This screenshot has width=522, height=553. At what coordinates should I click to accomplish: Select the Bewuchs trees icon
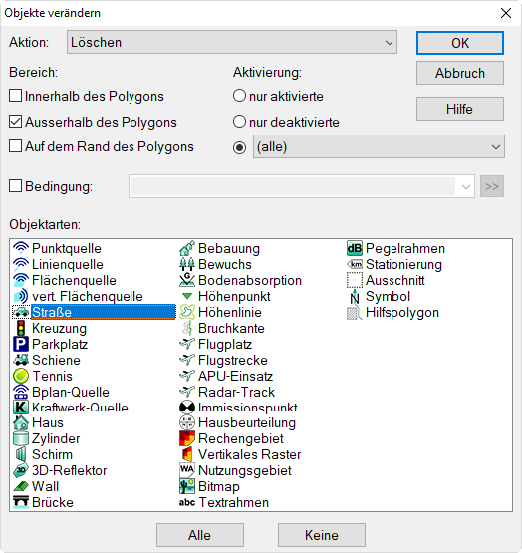point(187,264)
